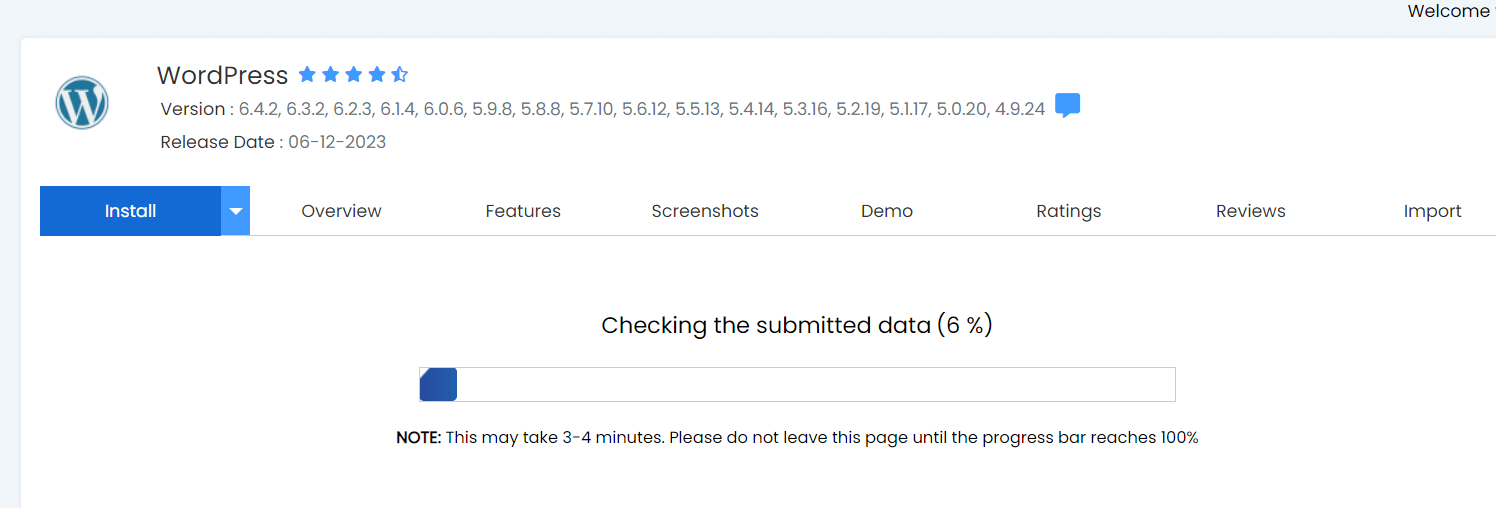View the Ratings tab
Viewport: 1496px width, 508px height.
(x=1069, y=211)
